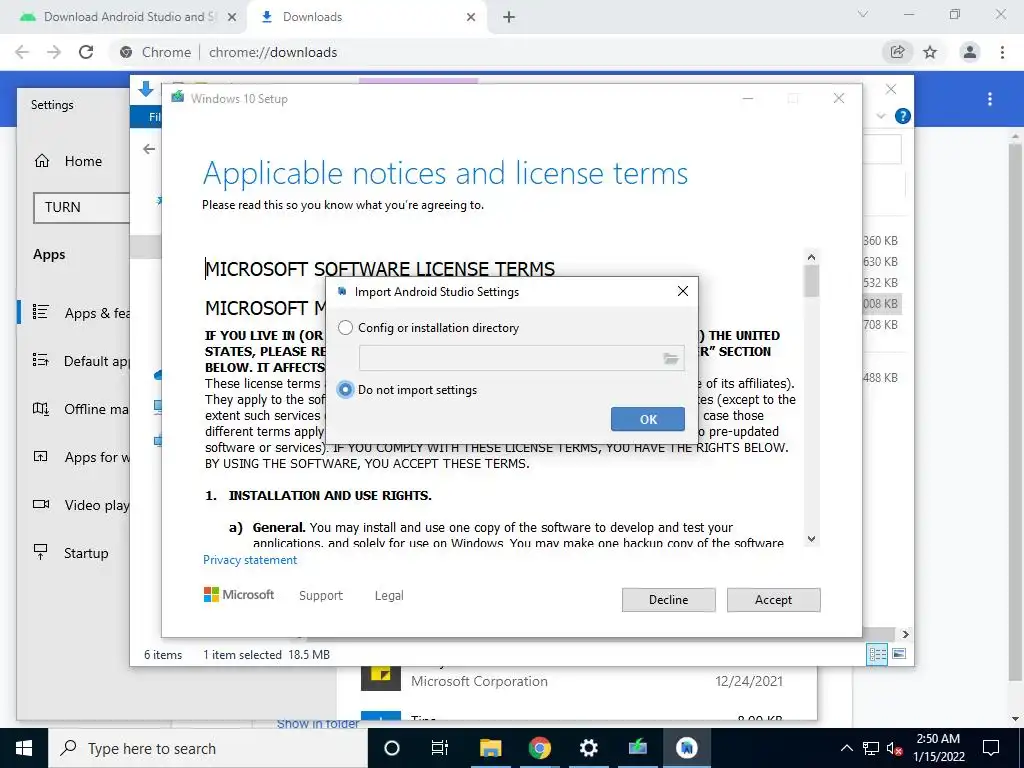The width and height of the screenshot is (1024, 768).
Task: Open Chrome three-dot menu
Action: click(1002, 52)
